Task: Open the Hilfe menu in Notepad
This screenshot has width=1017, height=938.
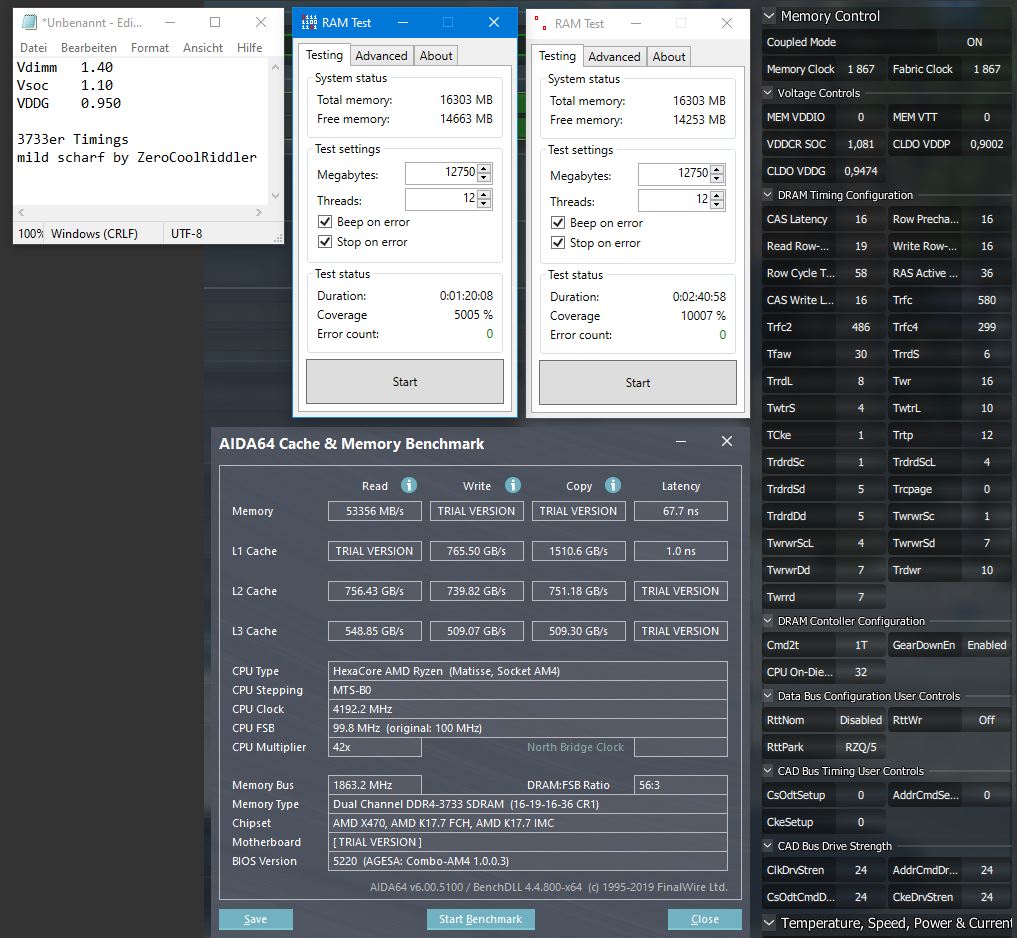Action: point(250,47)
